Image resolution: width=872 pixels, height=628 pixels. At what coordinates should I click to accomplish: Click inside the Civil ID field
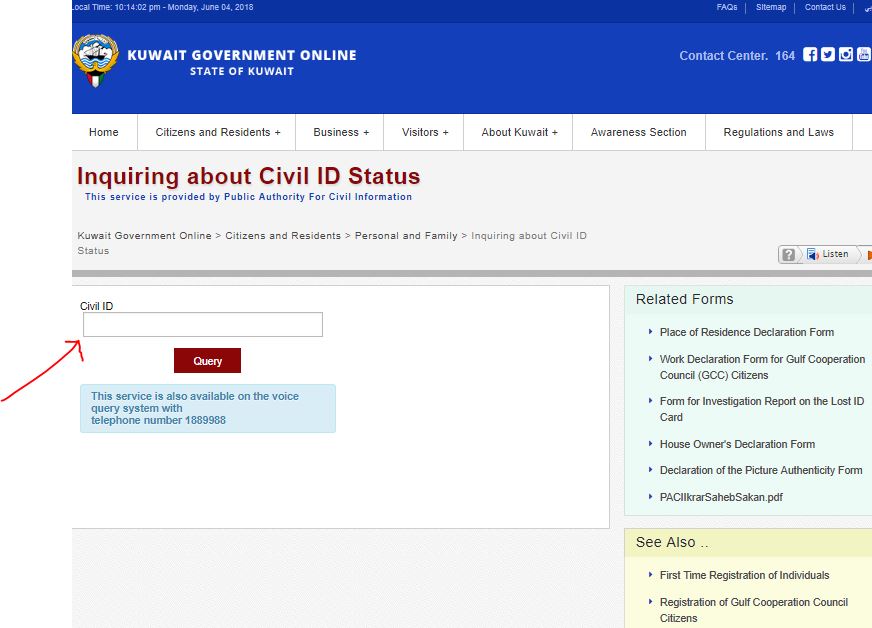click(x=203, y=324)
